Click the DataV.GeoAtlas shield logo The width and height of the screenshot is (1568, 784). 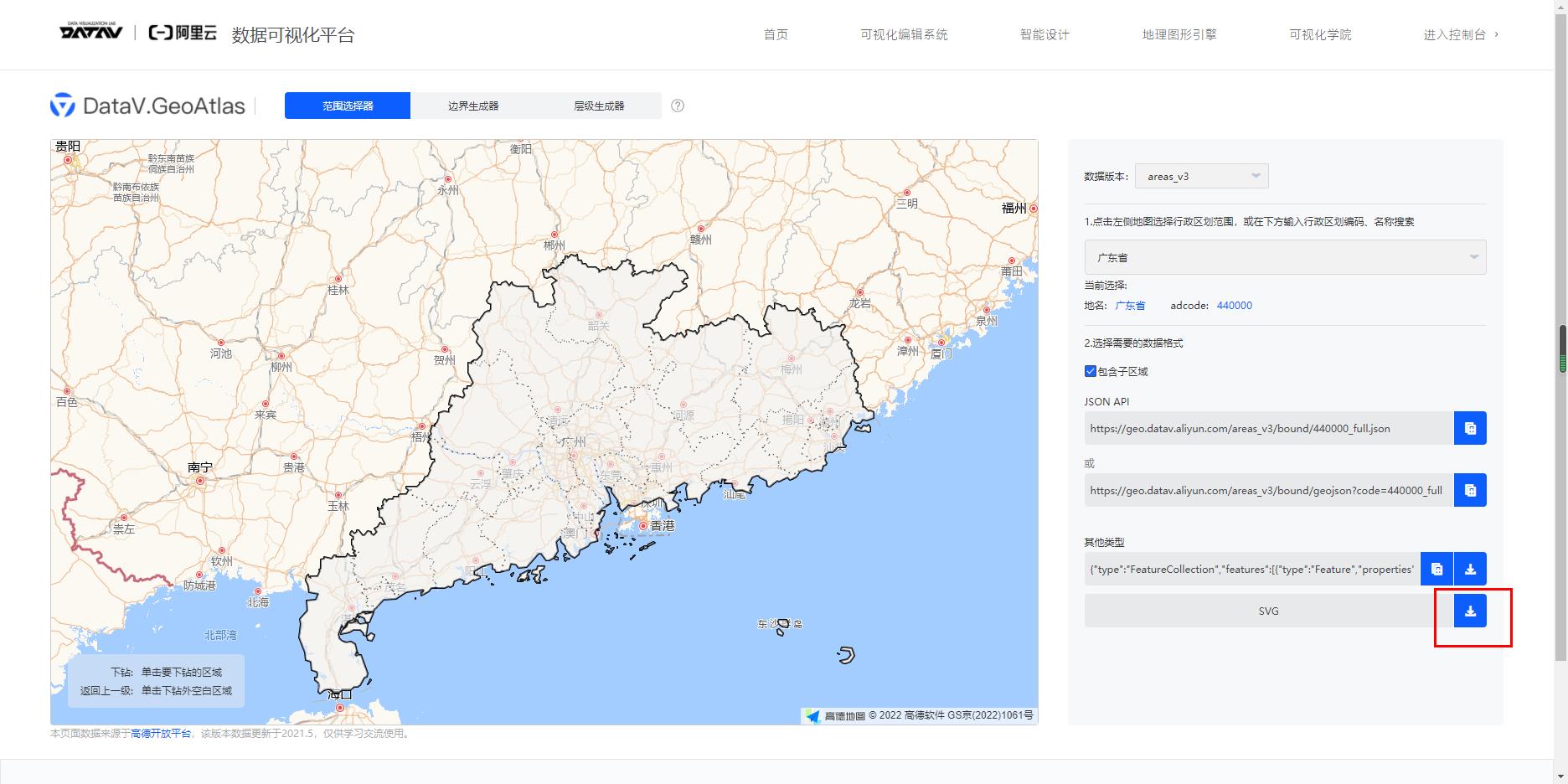[x=61, y=105]
